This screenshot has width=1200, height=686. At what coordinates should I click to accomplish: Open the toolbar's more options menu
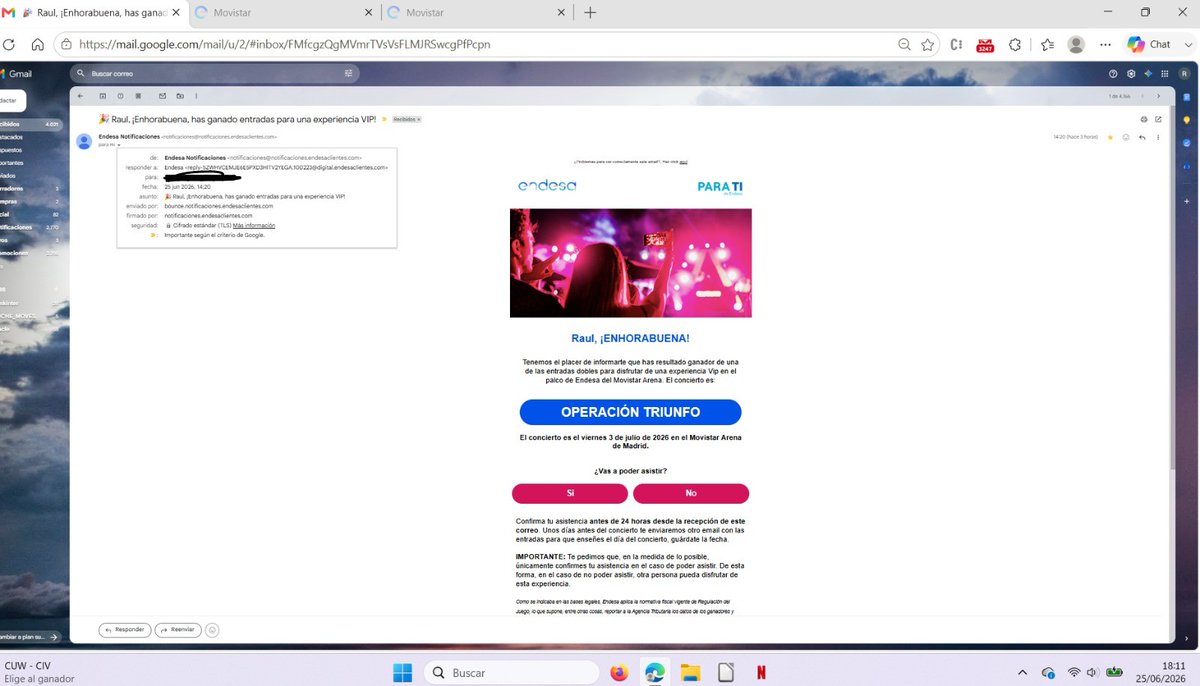click(196, 96)
